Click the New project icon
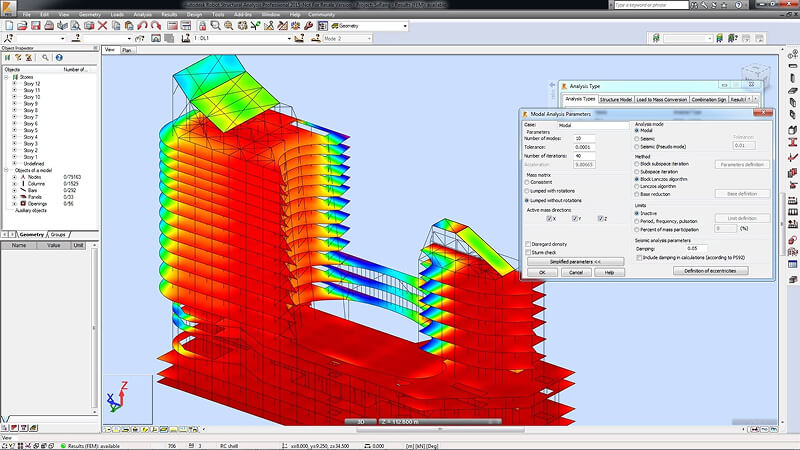 pos(9,26)
